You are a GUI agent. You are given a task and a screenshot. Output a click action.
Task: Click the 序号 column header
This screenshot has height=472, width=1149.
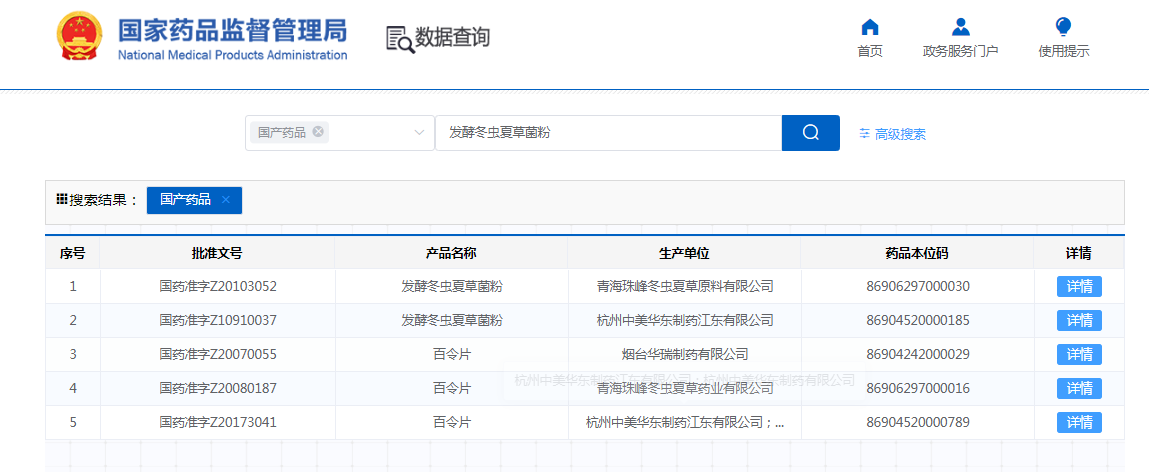tap(73, 254)
